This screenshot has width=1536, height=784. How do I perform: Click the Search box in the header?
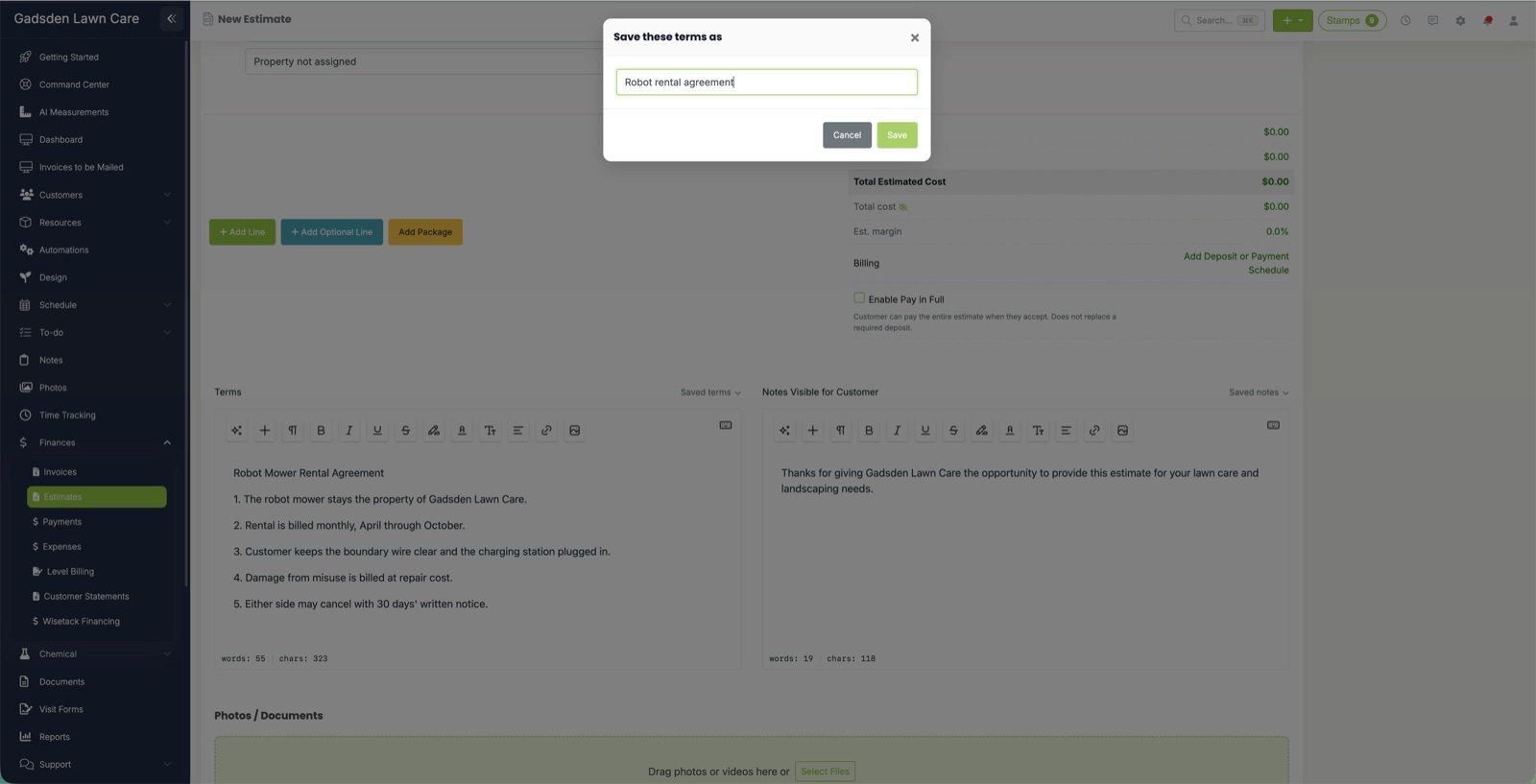tap(1219, 20)
